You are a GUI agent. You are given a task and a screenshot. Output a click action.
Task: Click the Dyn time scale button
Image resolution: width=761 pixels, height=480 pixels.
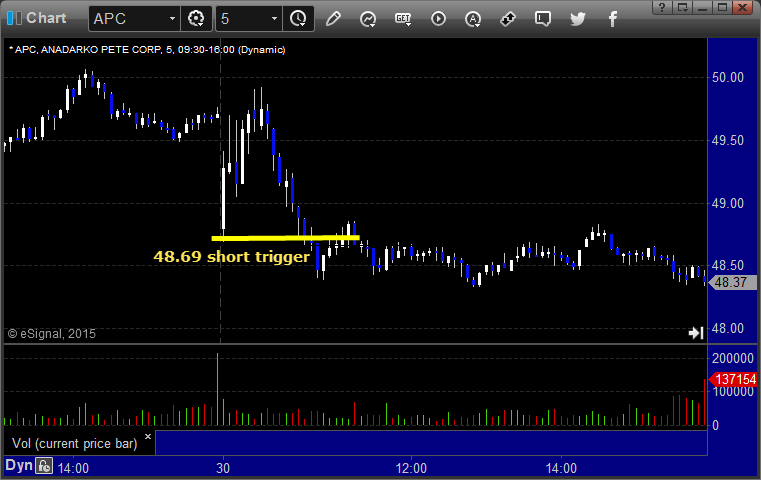18,465
